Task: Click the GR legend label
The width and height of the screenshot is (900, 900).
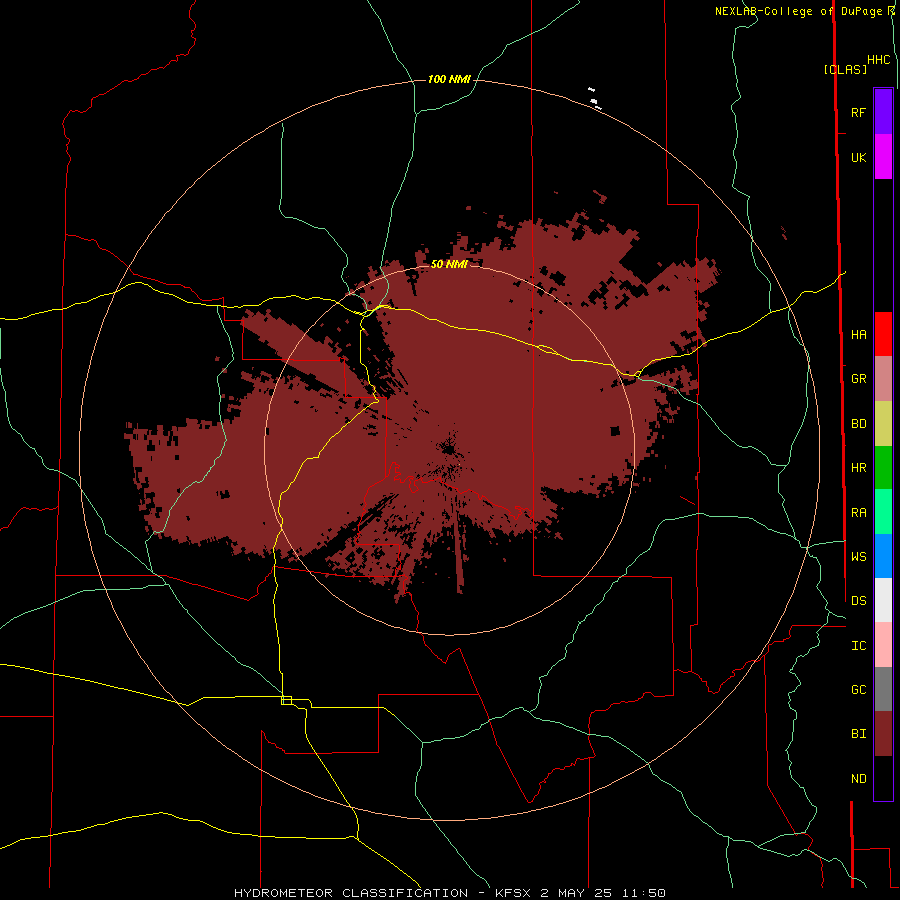Action: coord(858,379)
